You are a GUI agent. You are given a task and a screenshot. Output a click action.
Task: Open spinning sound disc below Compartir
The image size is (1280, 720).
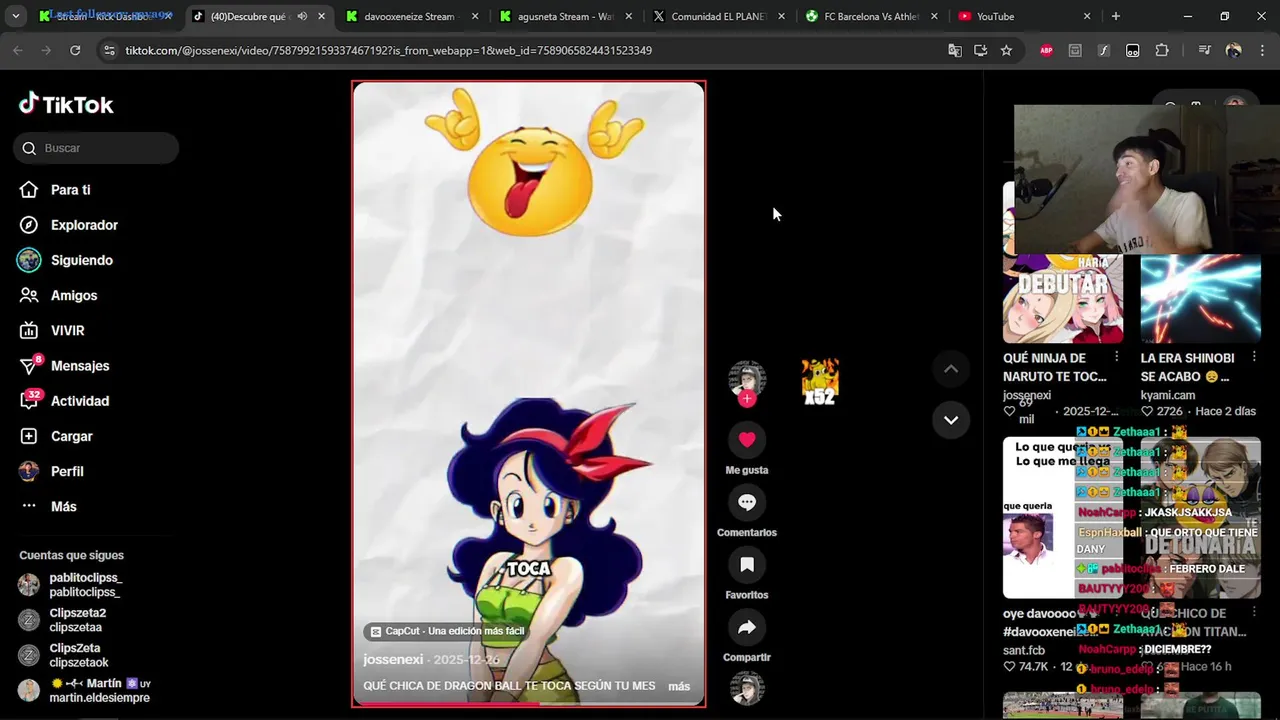(x=747, y=688)
